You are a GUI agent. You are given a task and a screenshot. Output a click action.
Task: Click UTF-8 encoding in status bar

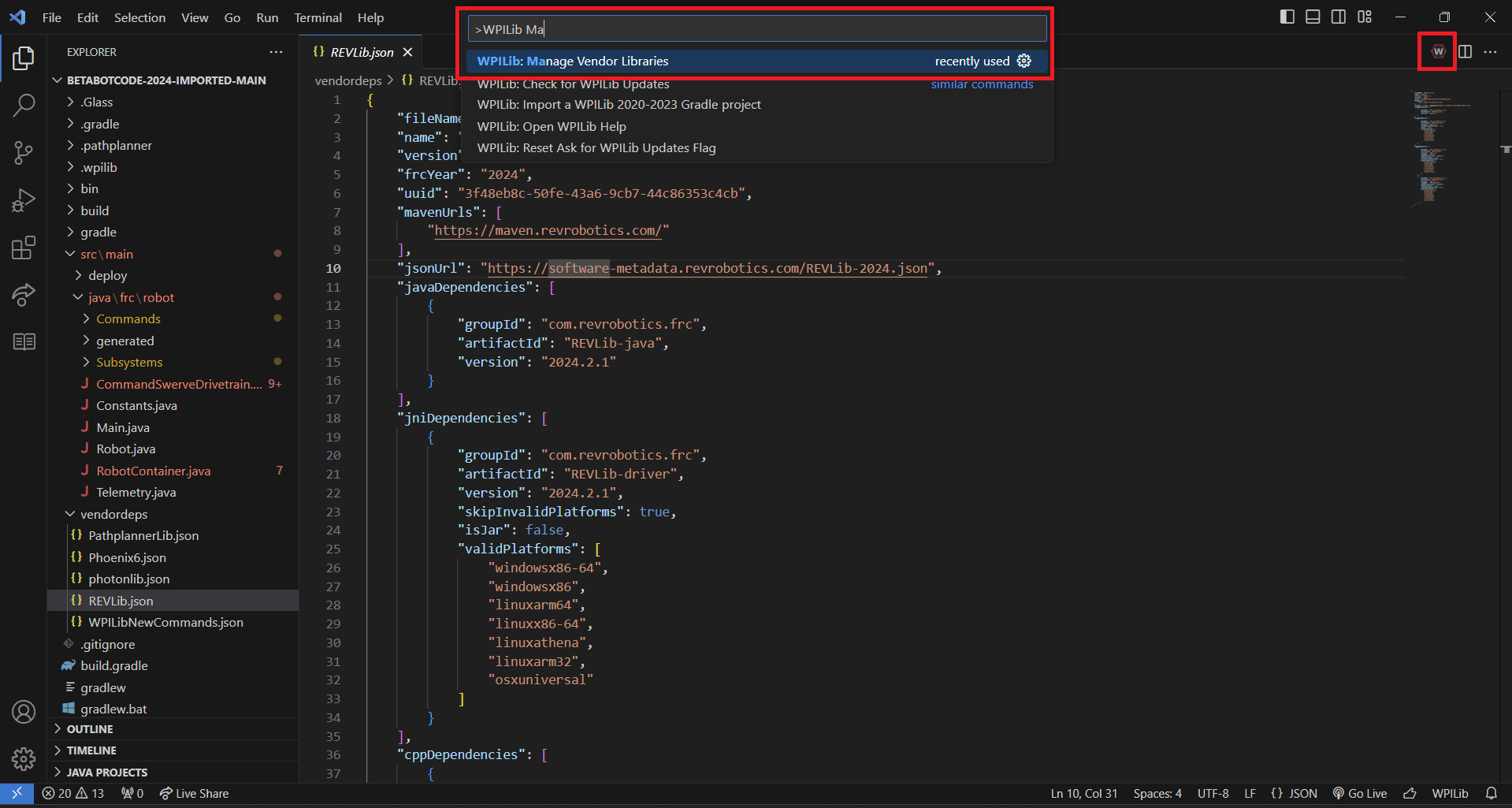1213,794
